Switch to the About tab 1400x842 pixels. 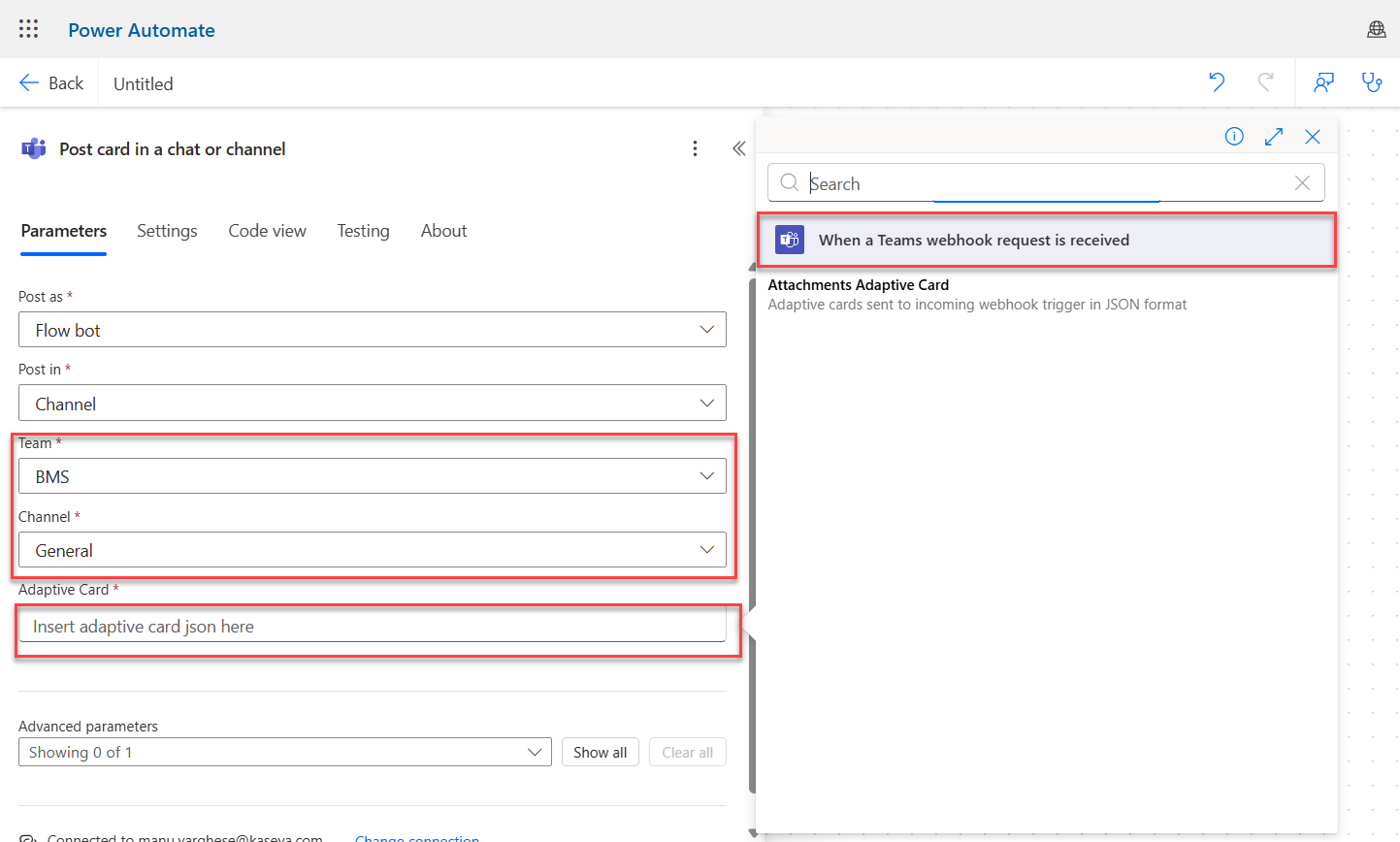click(444, 231)
